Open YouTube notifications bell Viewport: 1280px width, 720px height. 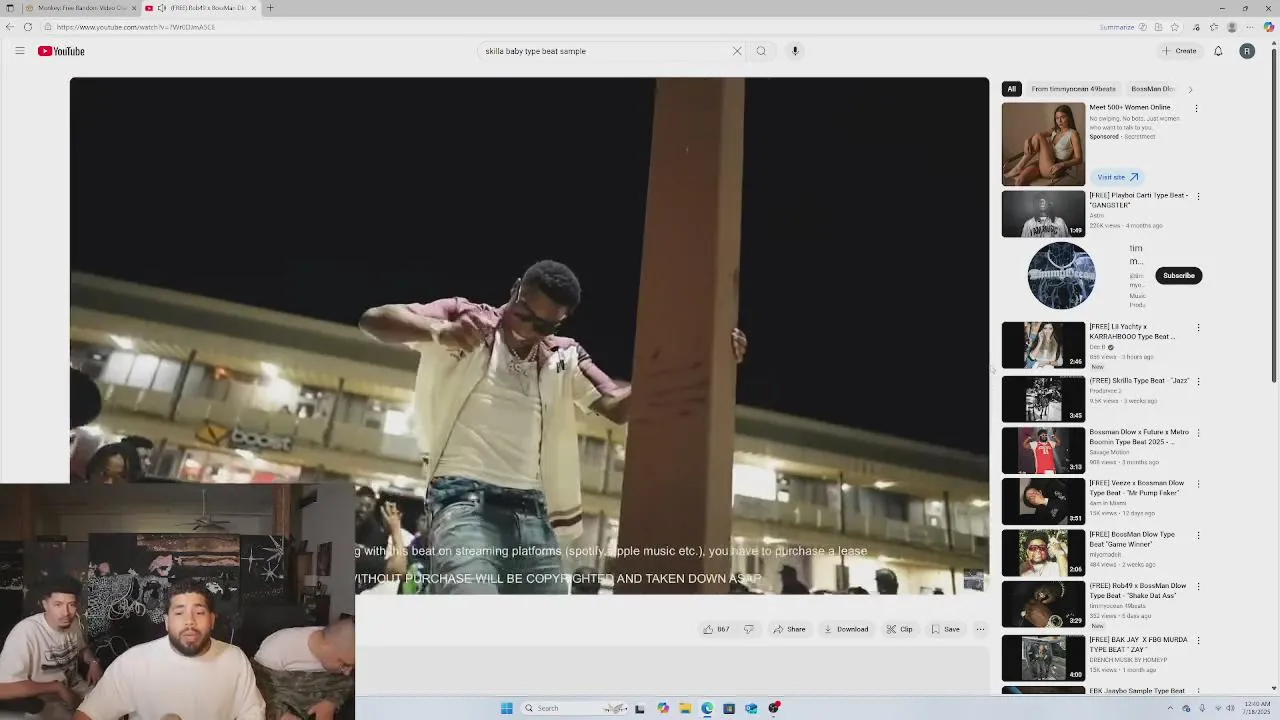click(x=1218, y=51)
